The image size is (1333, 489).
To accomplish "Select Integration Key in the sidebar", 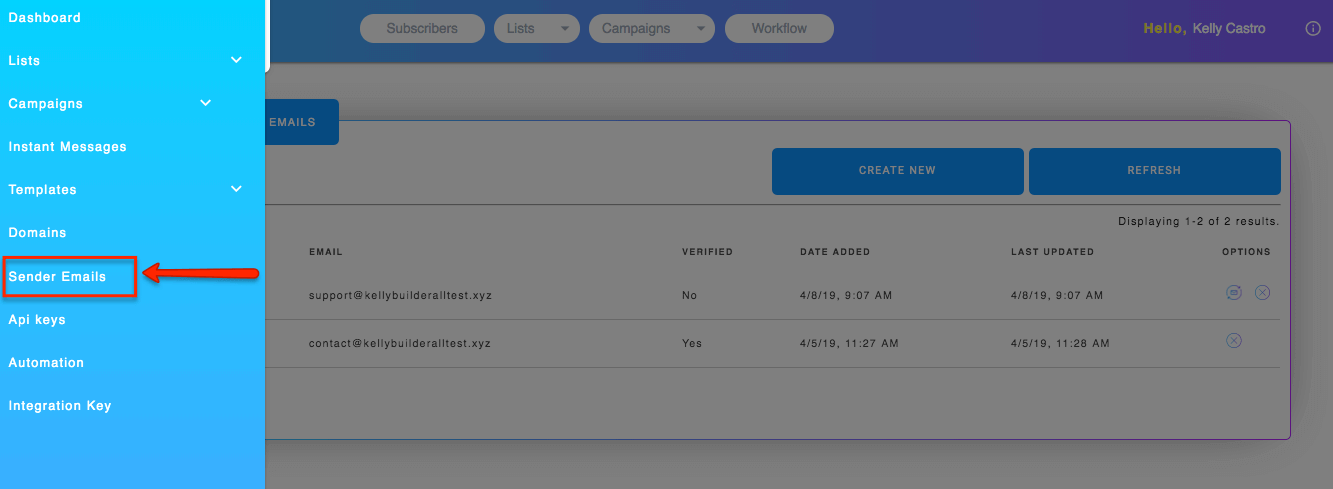I will pos(60,406).
